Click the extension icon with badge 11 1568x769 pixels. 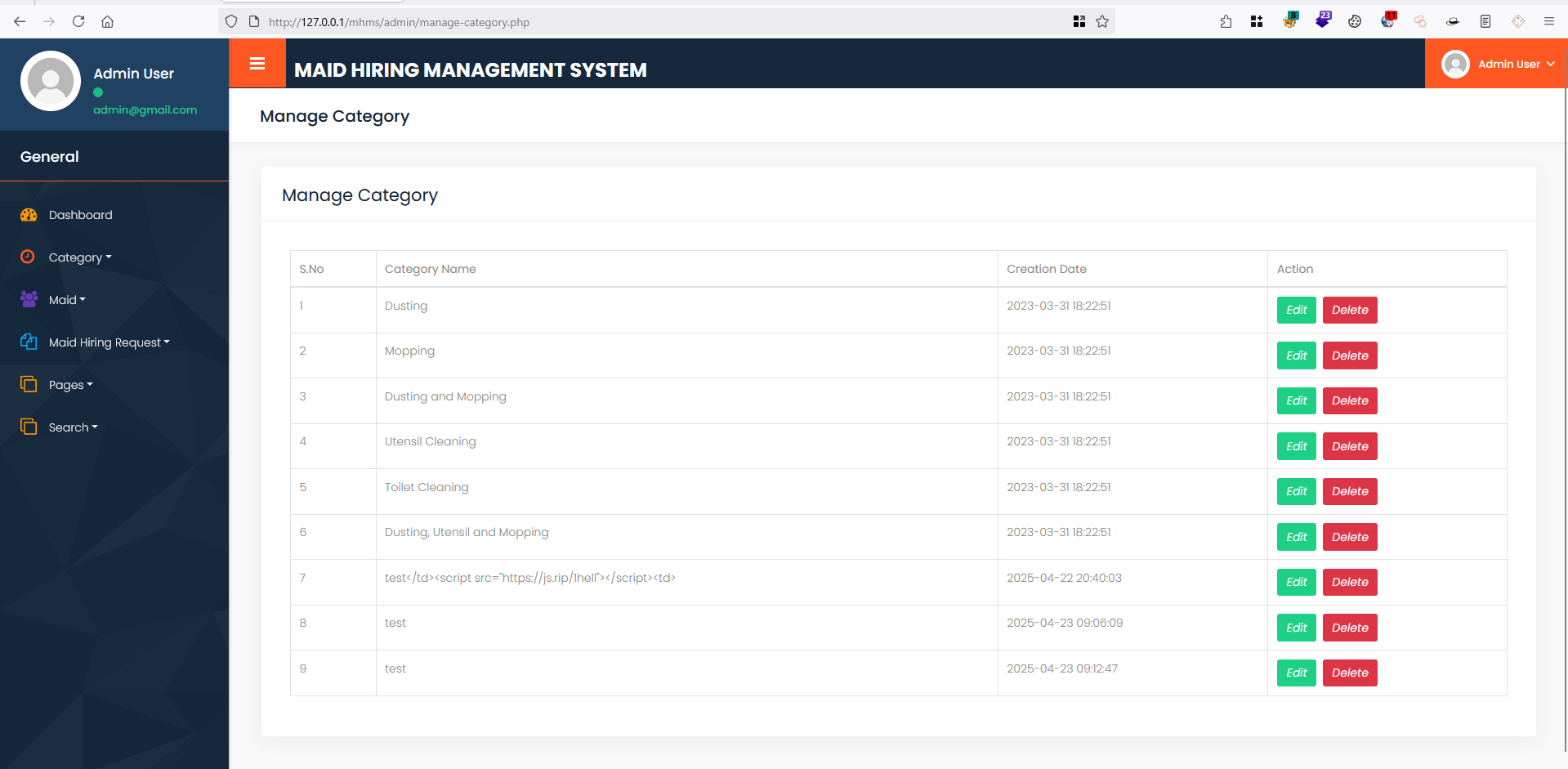[1388, 20]
